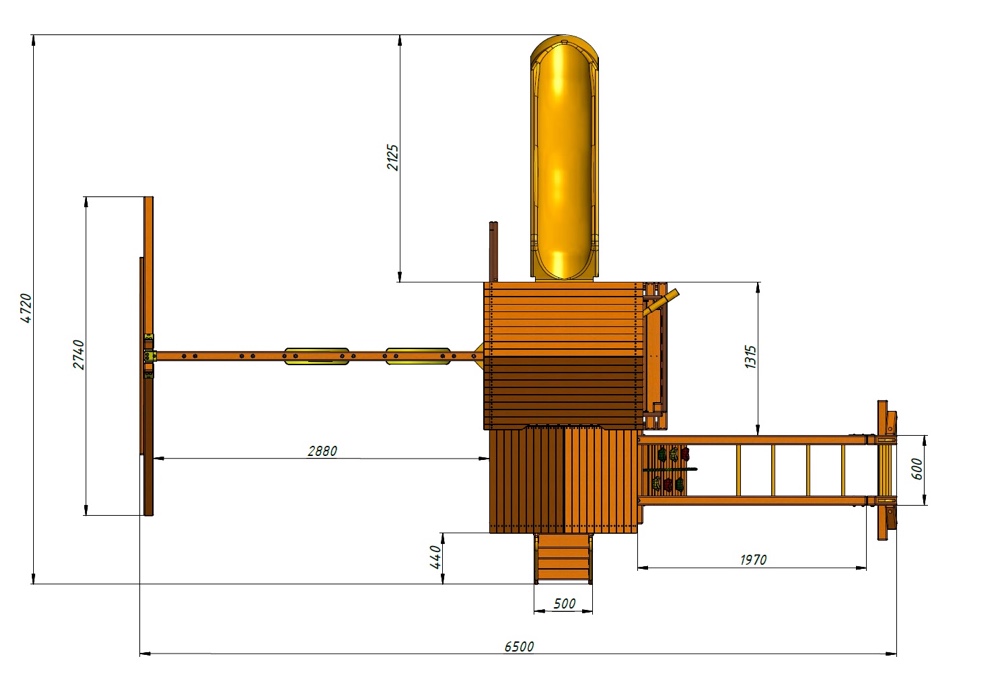
Task: Select the 2125 slide length dimension text
Action: coord(393,157)
